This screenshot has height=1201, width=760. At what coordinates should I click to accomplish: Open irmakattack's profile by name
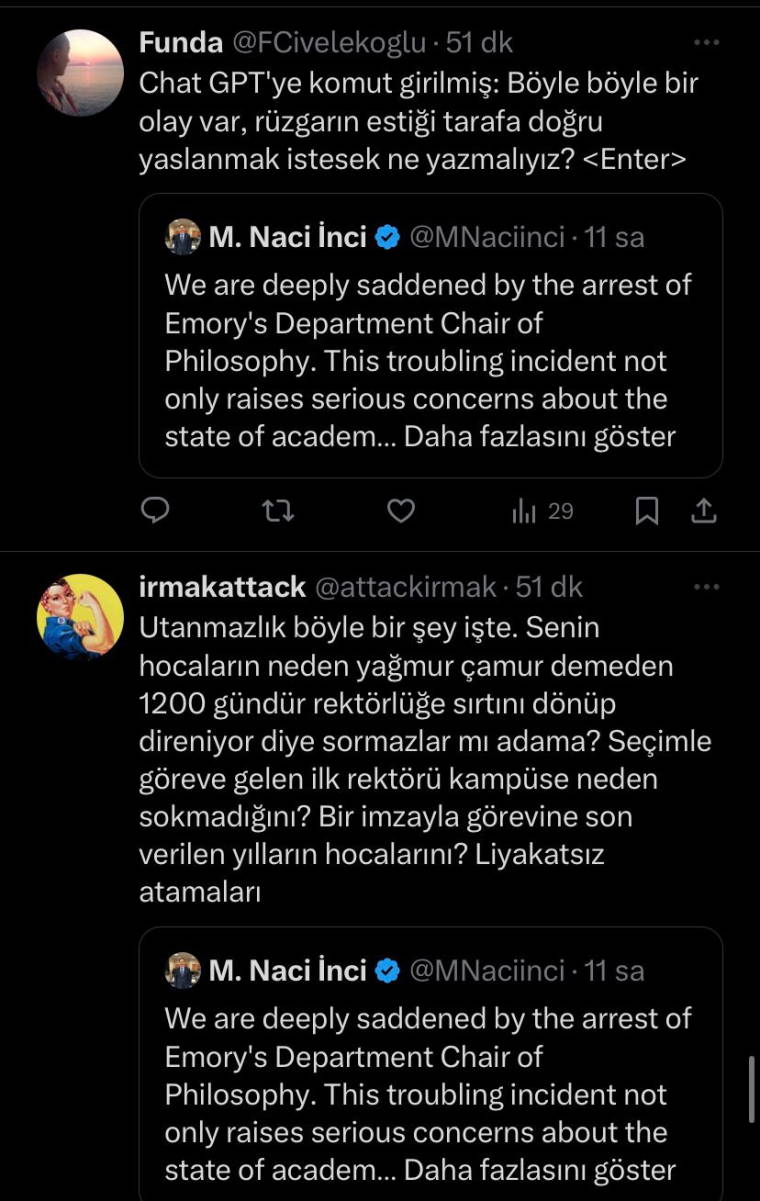pos(221,587)
